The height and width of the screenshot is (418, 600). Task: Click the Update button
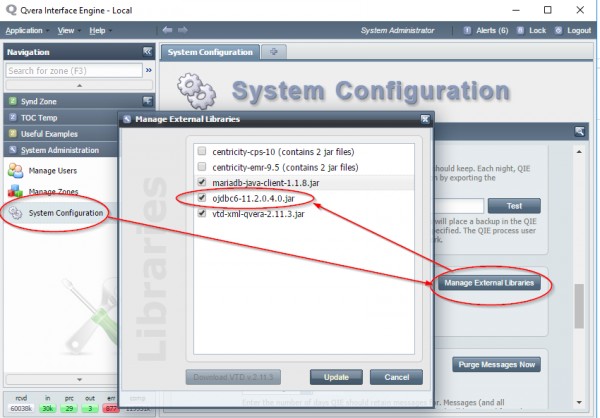coord(335,377)
